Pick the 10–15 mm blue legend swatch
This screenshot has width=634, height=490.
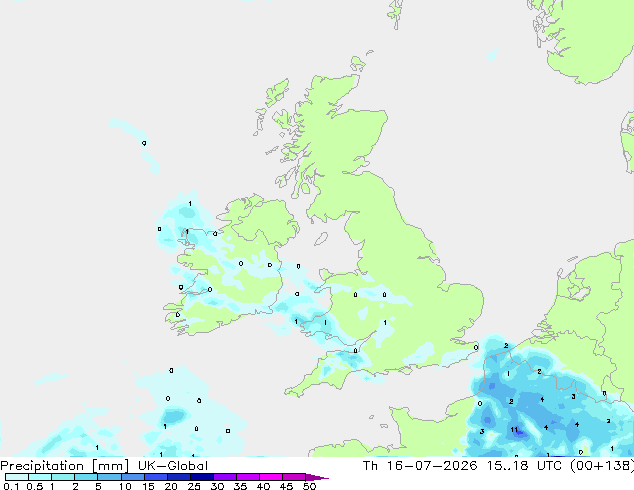[x=132, y=477]
